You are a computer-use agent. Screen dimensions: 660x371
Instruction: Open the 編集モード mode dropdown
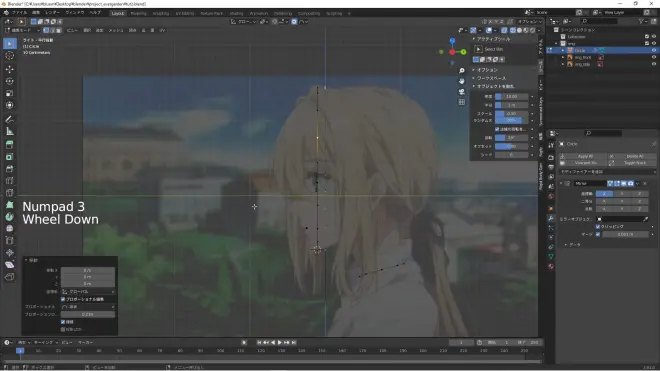[x=22, y=30]
